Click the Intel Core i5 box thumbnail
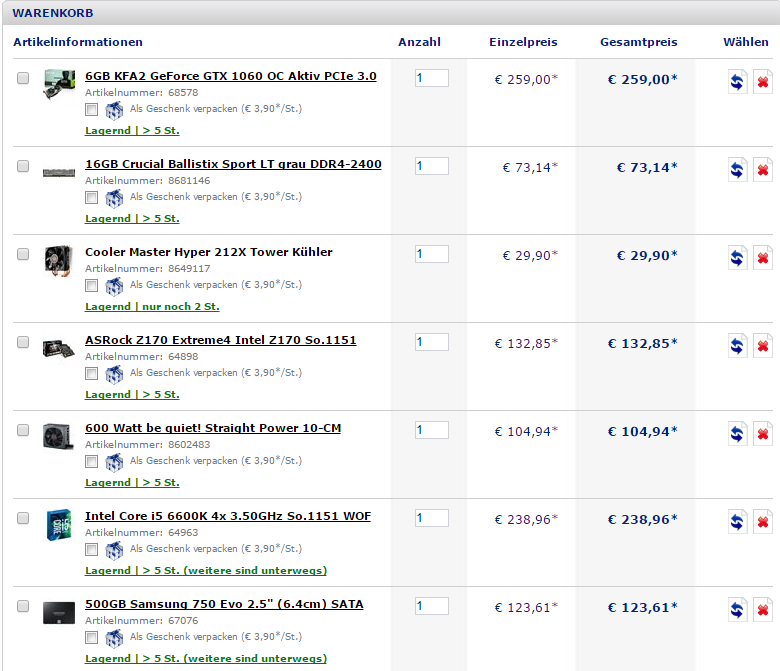Viewport: 780px width, 671px height. (x=59, y=525)
